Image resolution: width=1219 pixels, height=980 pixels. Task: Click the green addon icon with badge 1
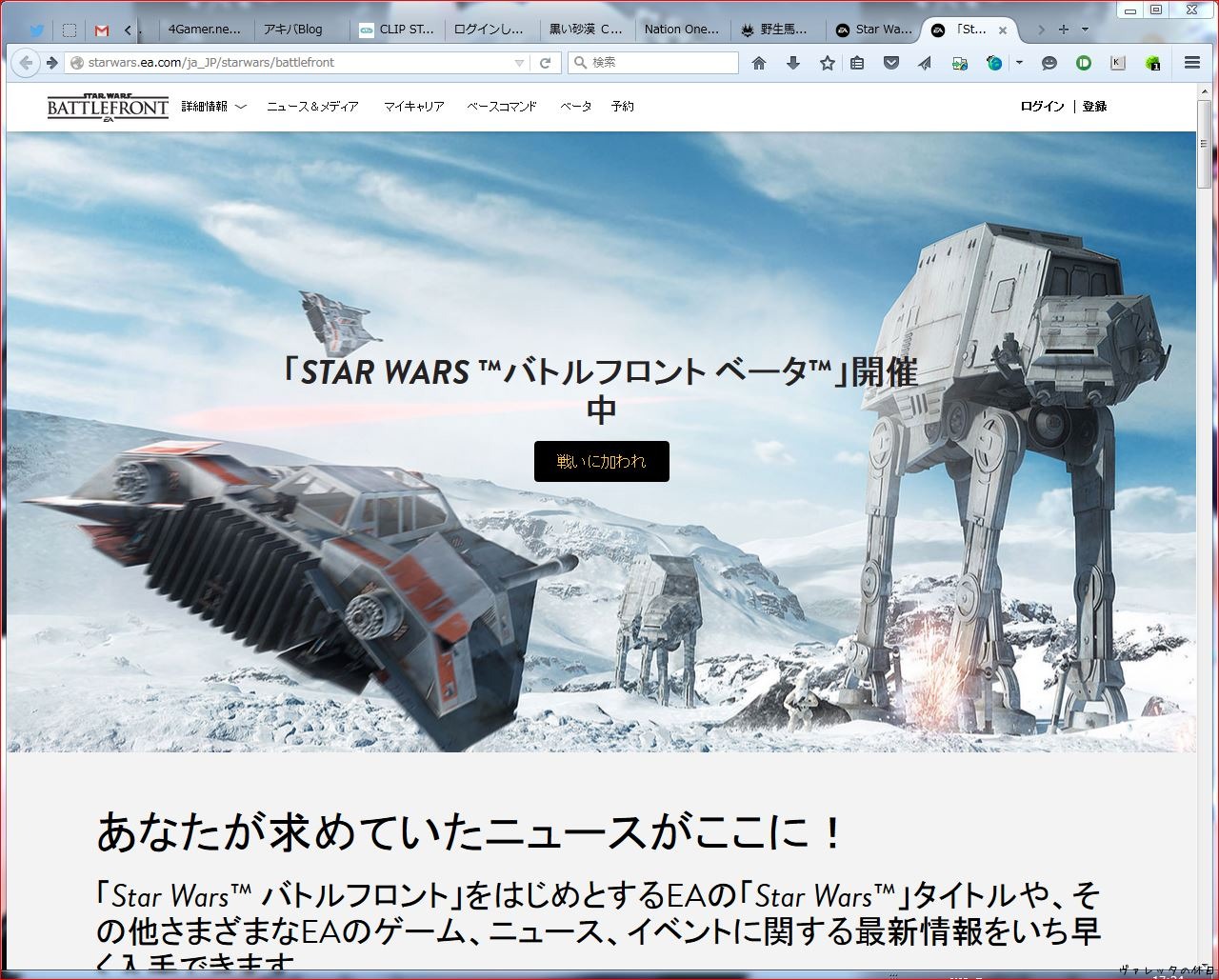point(1152,63)
